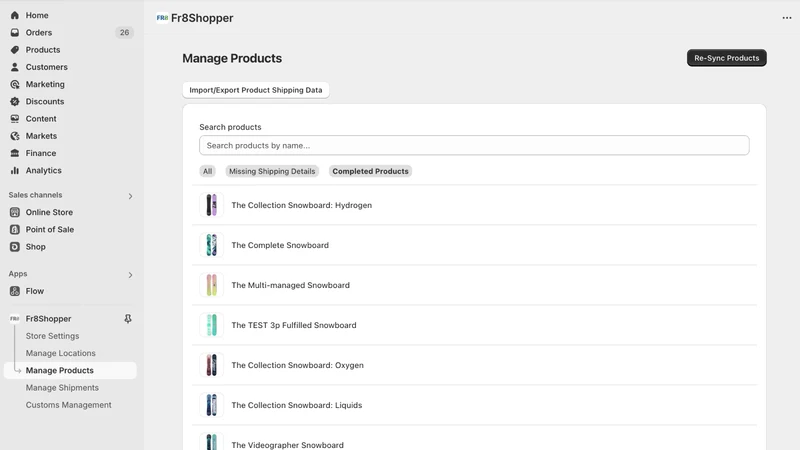The width and height of the screenshot is (800, 450).
Task: Open The Collection Snowboard: Hydrogen
Action: 302,205
